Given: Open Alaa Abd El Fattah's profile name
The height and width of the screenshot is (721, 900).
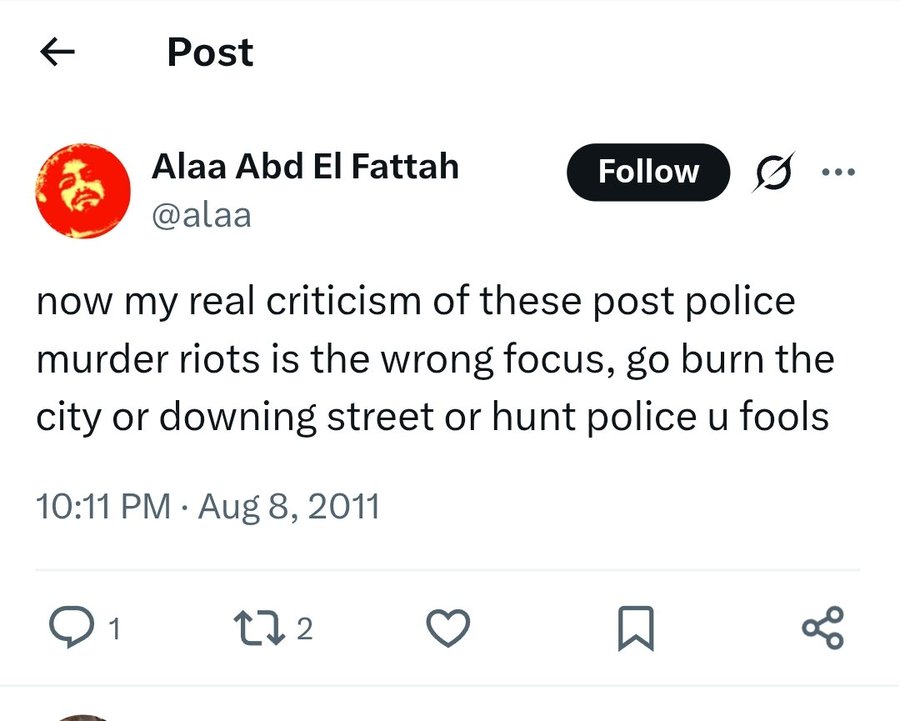Looking at the screenshot, I should [305, 166].
